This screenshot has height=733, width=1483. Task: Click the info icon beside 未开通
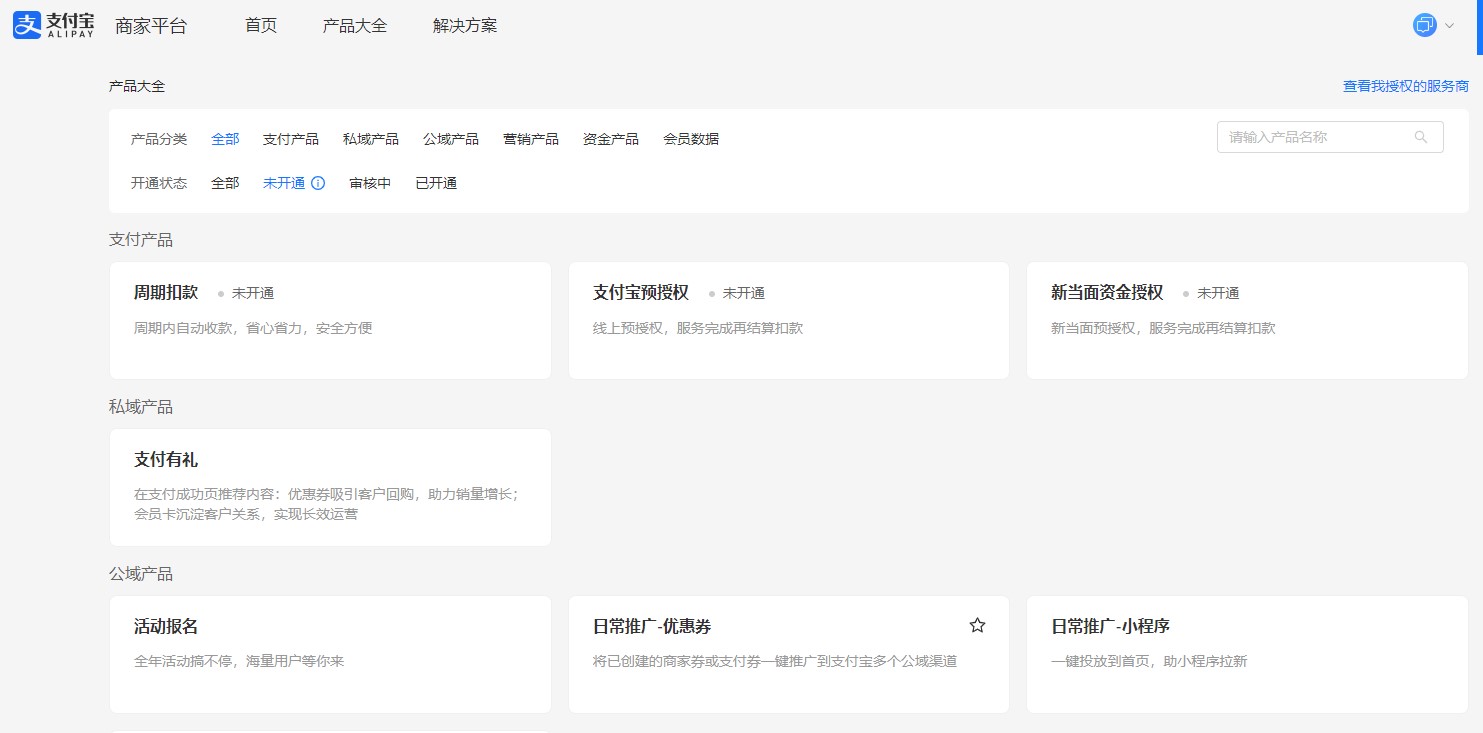click(318, 183)
